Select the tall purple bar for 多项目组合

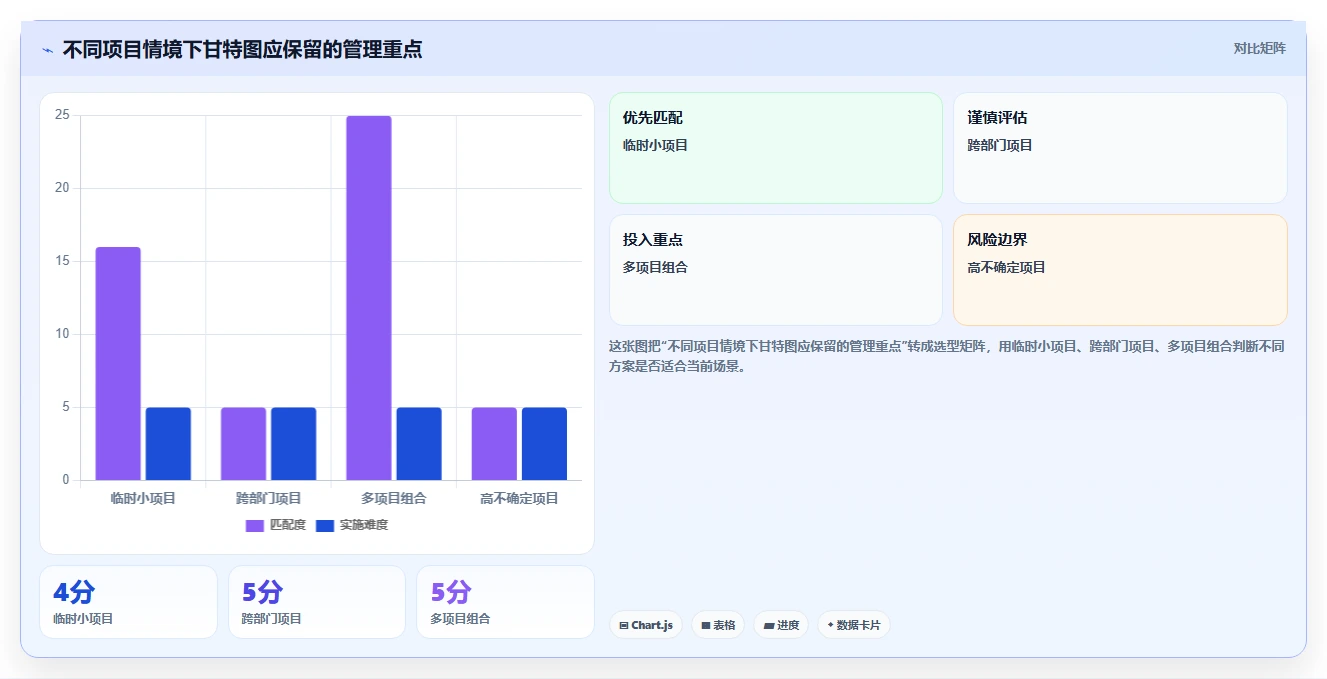pos(369,298)
